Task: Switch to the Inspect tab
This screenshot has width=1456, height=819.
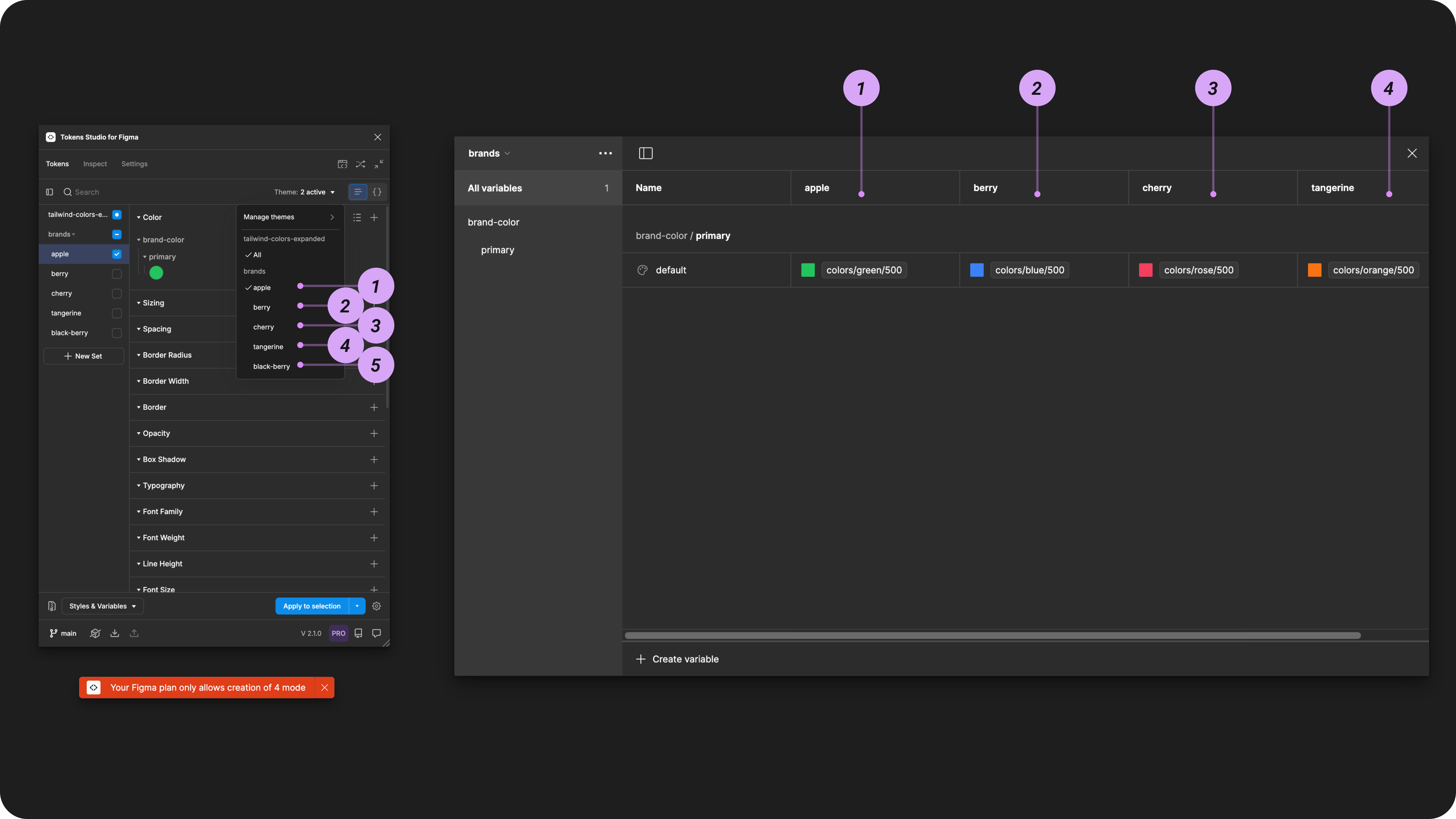Action: pyautogui.click(x=95, y=164)
